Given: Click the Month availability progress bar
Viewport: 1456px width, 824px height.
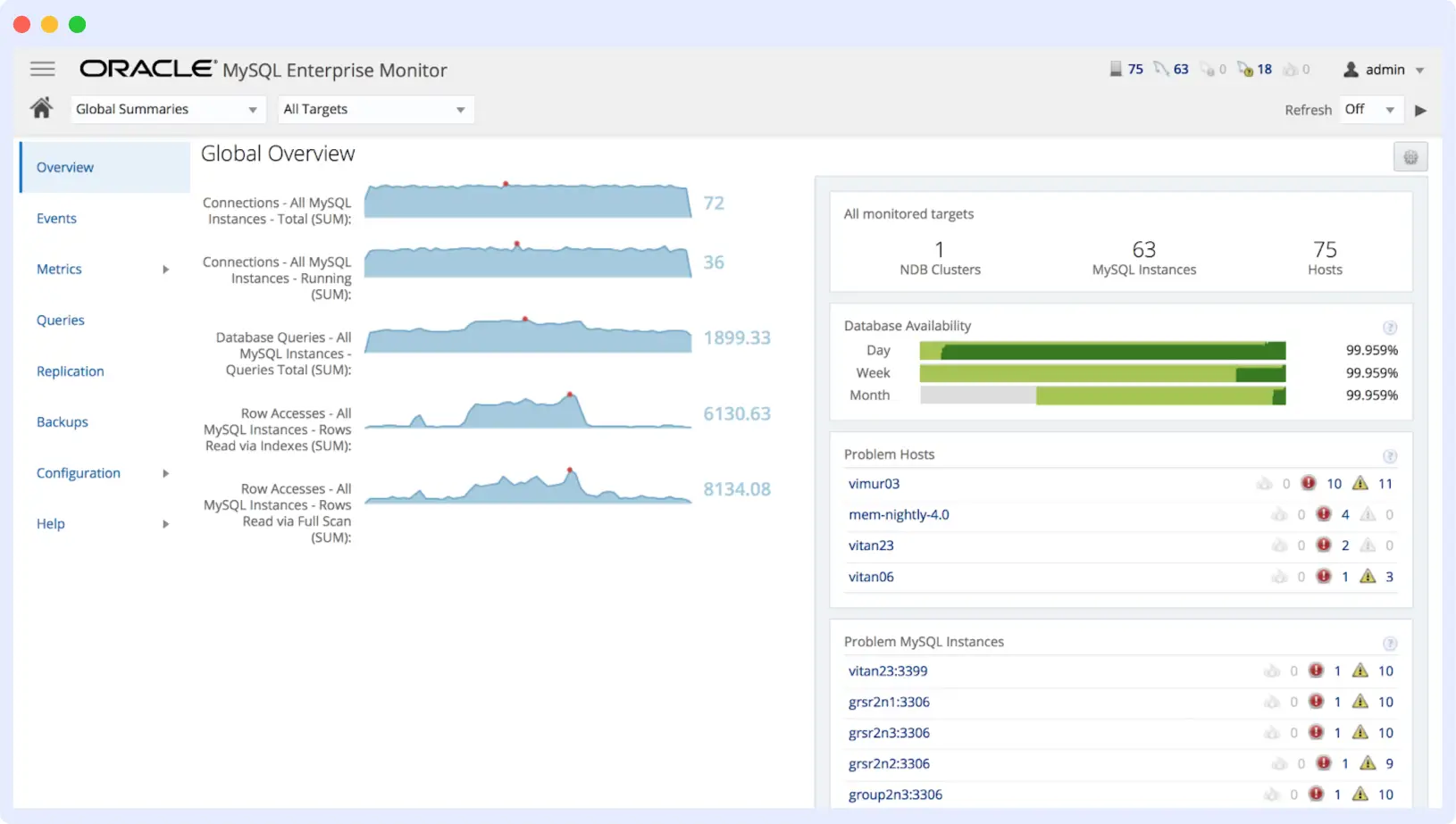Looking at the screenshot, I should click(1102, 395).
